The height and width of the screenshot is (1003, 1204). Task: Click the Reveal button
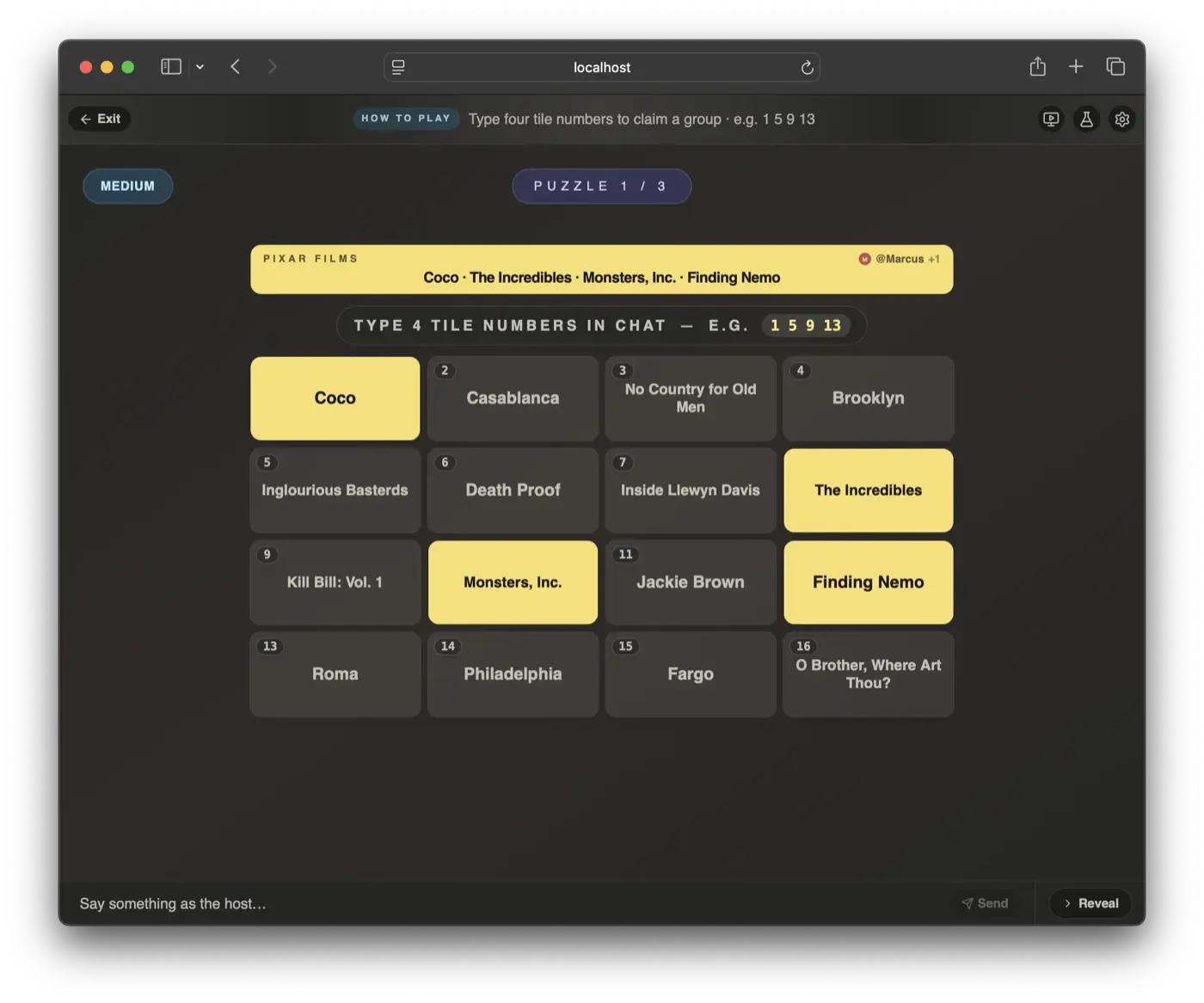click(1090, 903)
